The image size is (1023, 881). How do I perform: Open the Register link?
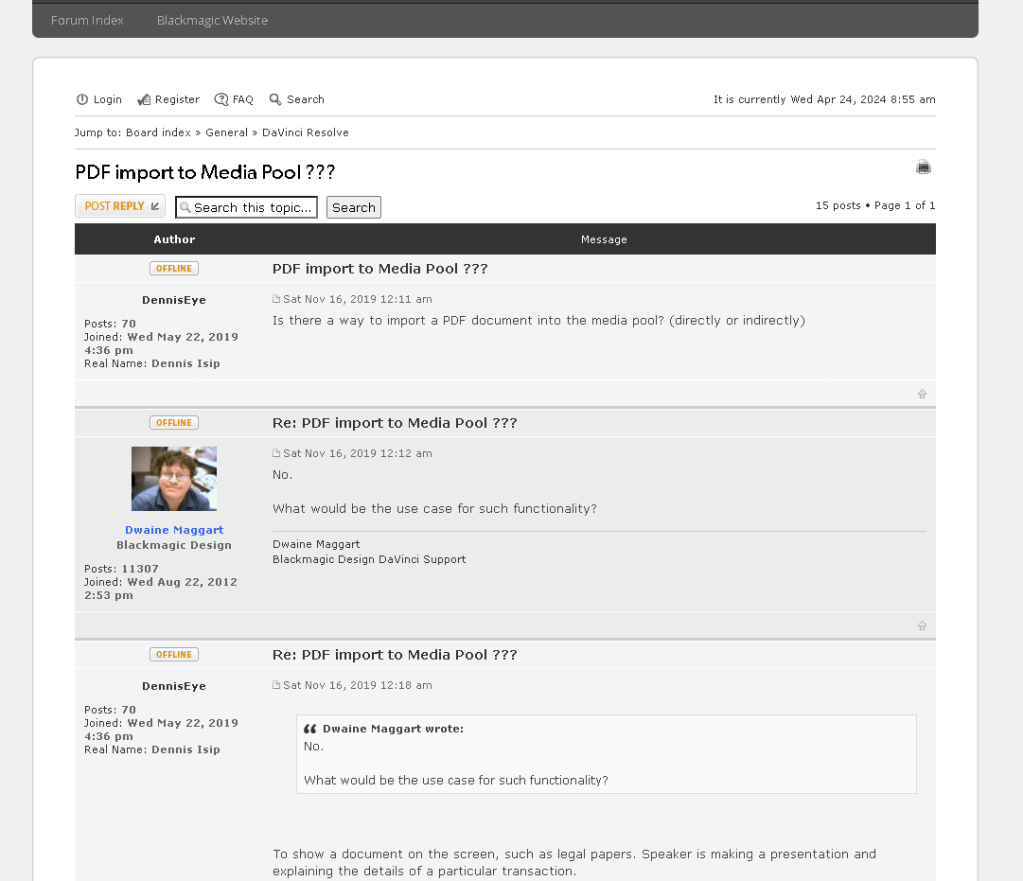(x=177, y=99)
